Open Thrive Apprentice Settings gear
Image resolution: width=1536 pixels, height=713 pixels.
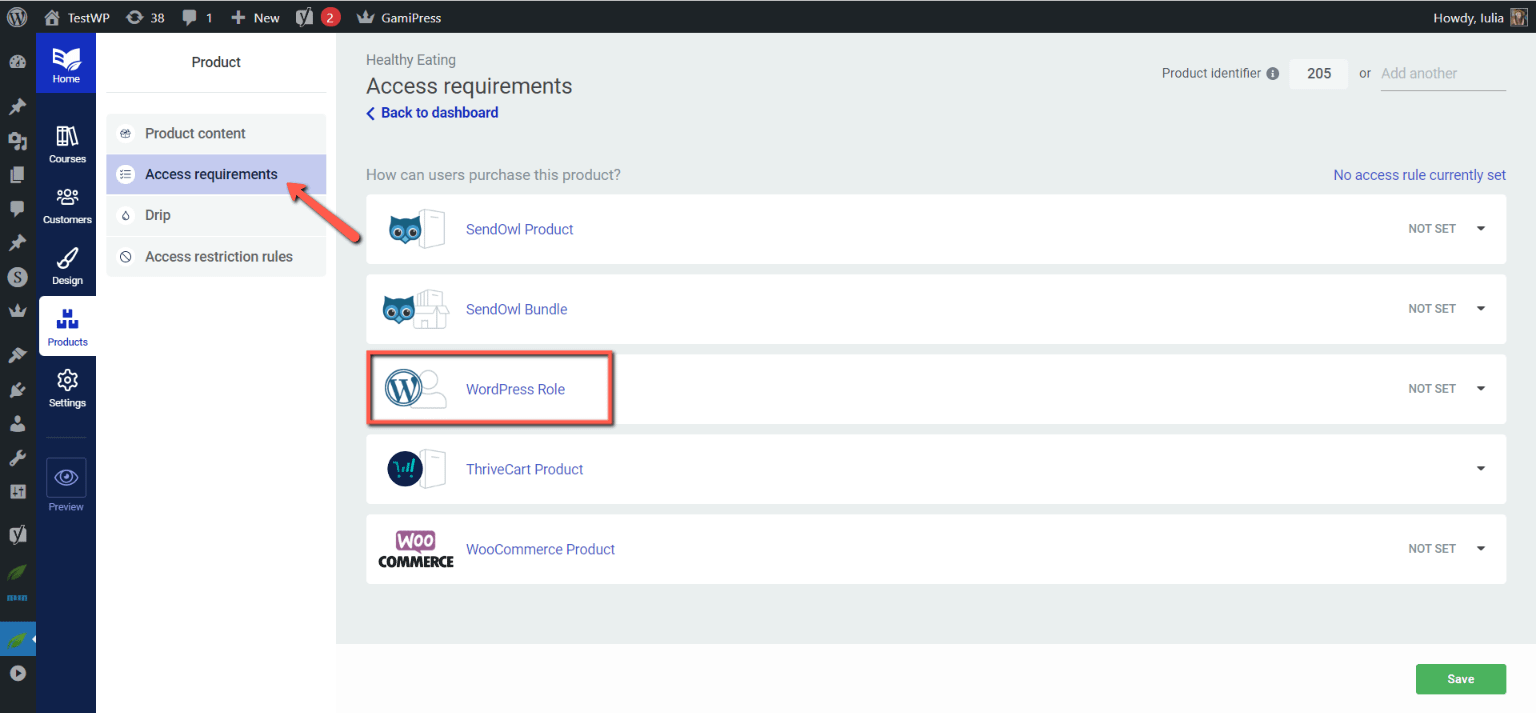tap(67, 389)
